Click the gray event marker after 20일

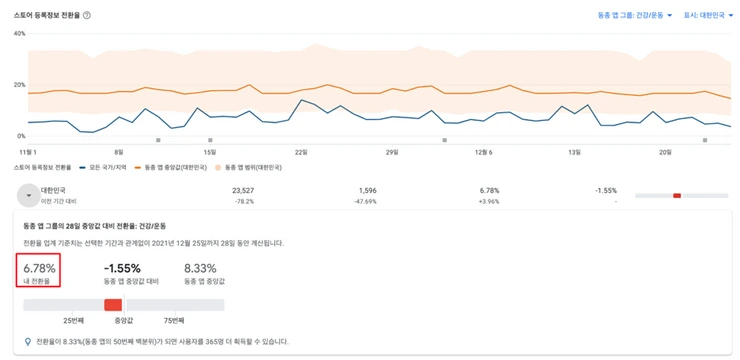pos(705,140)
